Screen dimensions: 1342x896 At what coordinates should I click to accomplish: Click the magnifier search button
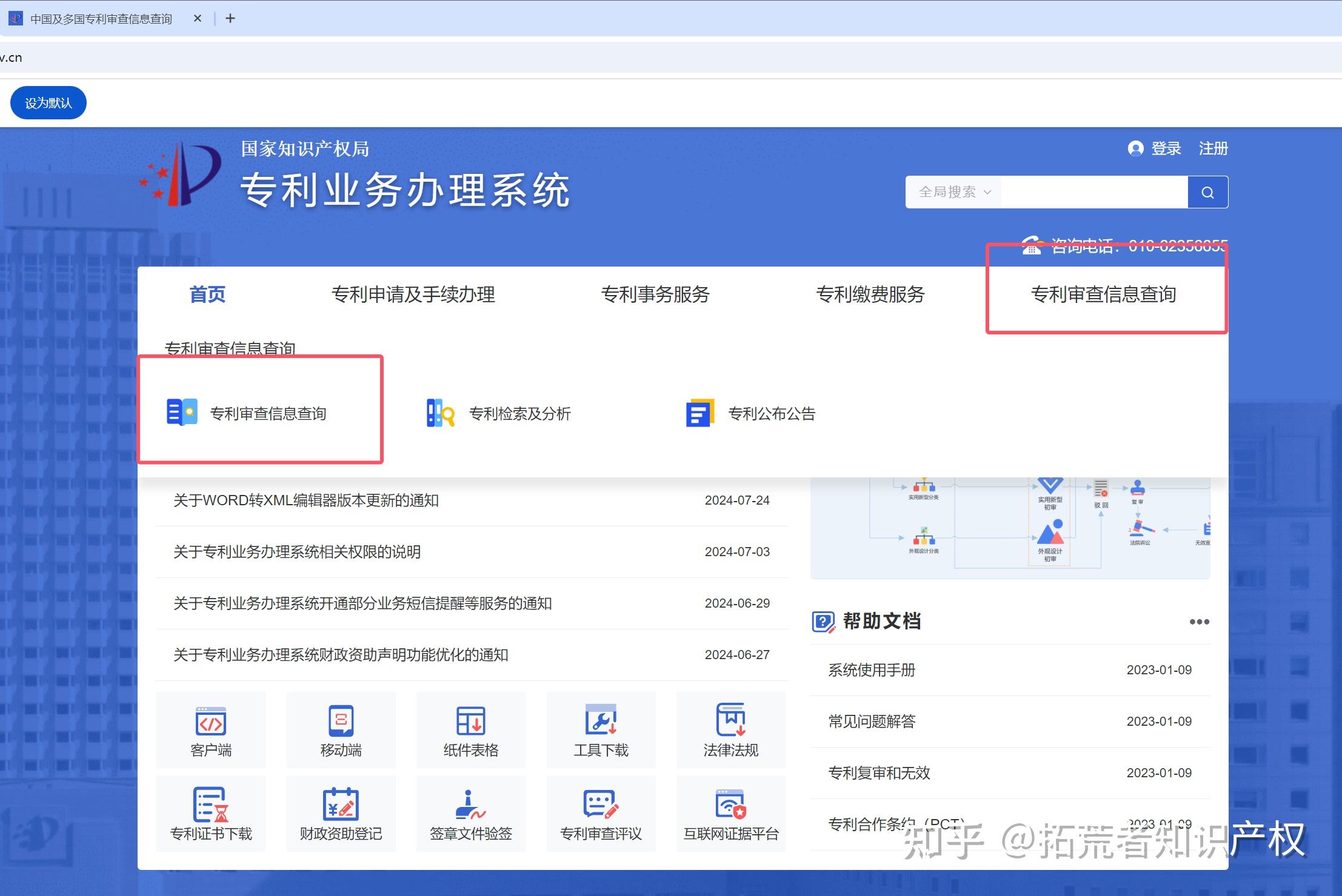[1207, 192]
